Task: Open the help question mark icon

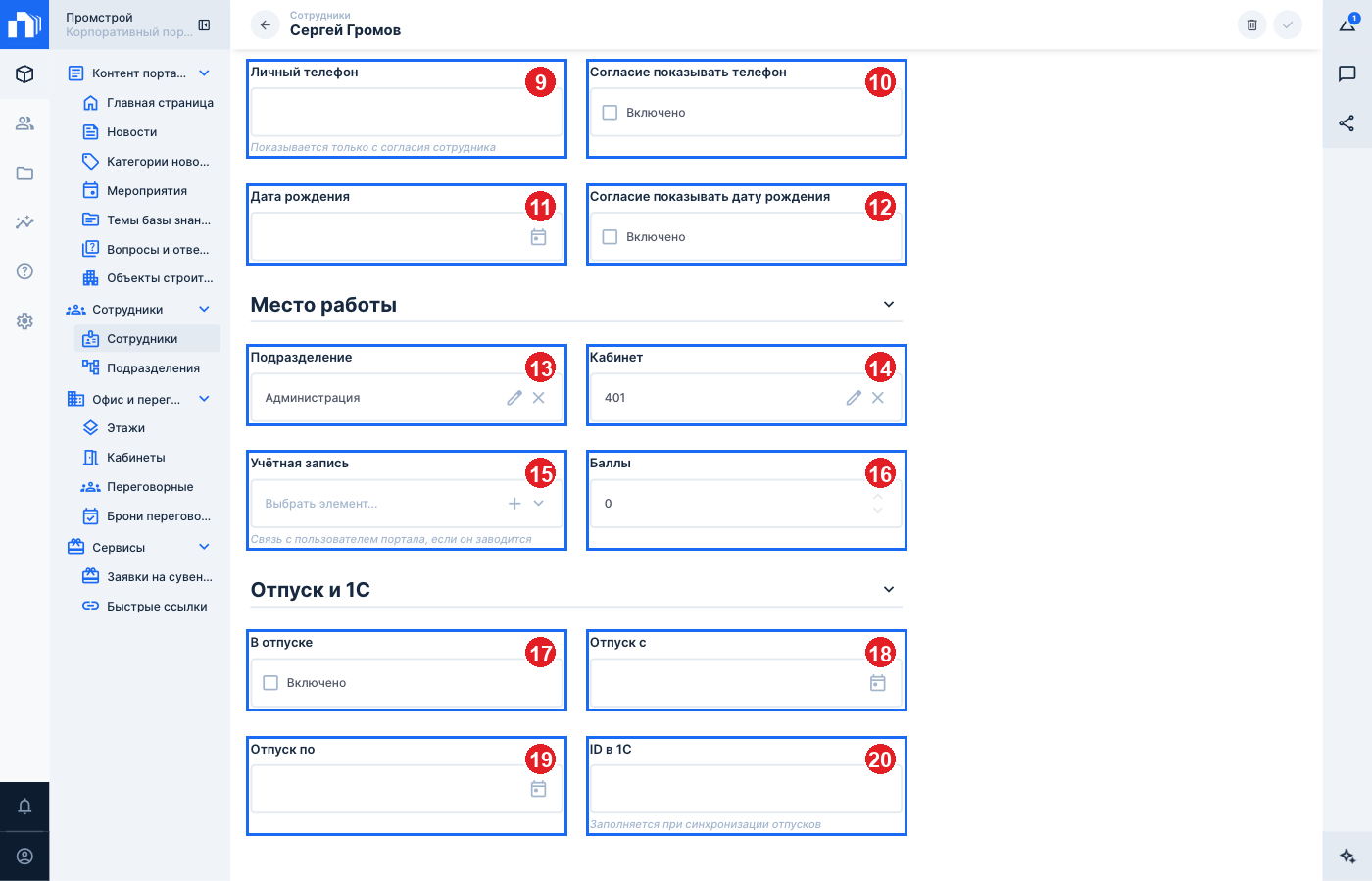Action: pos(24,271)
